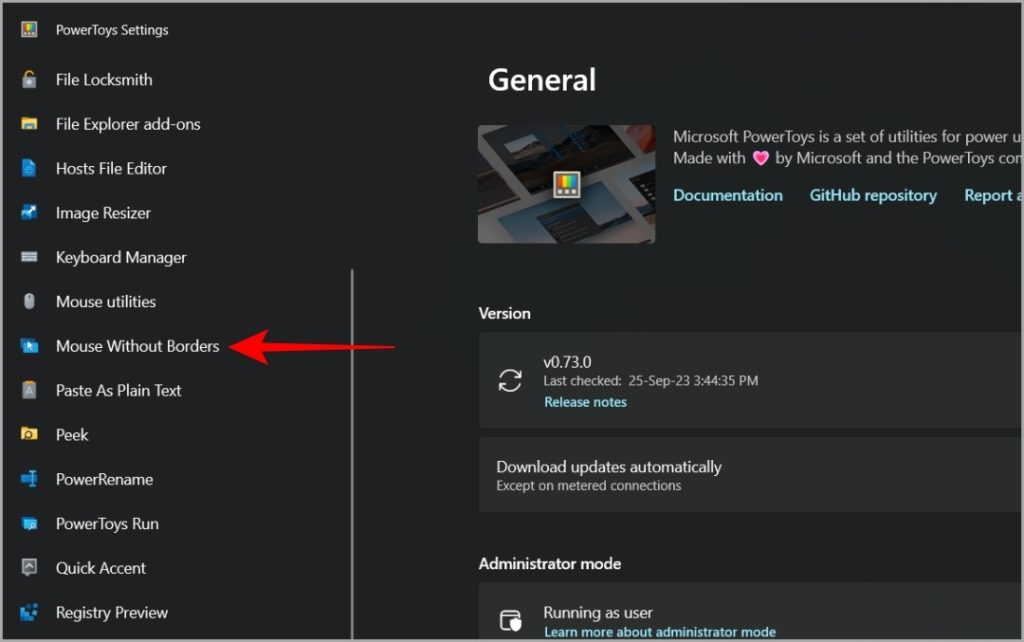Click the Keyboard Manager keyboard icon

(29, 257)
